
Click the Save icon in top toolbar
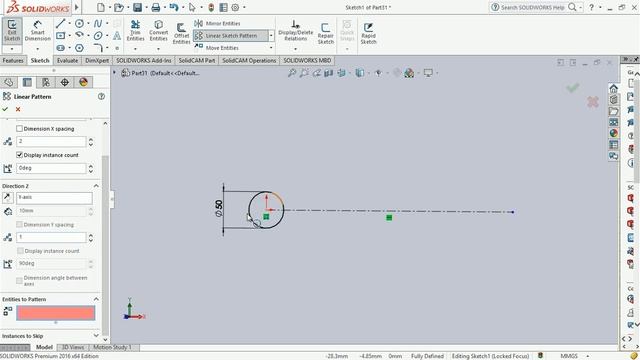[x=138, y=7]
